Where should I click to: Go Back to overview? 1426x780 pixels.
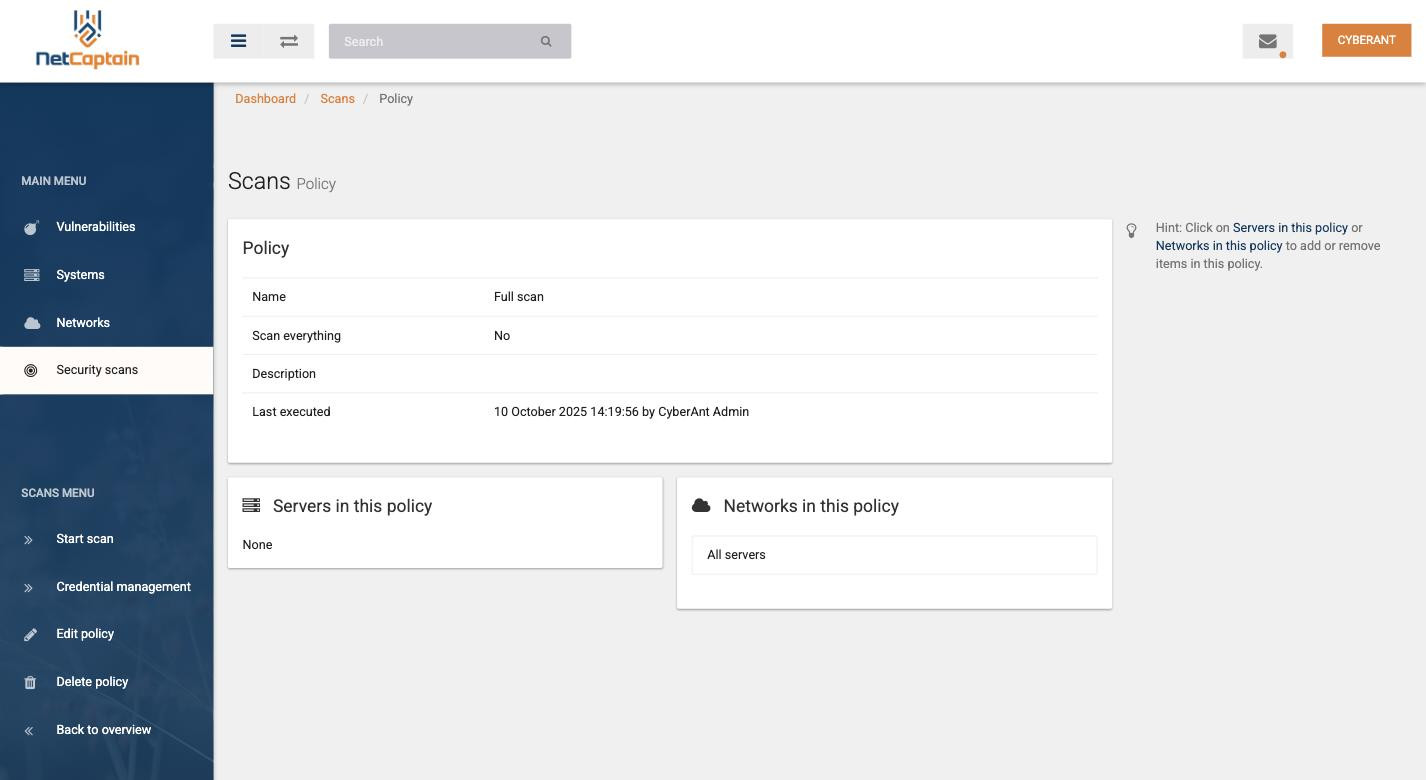click(x=104, y=730)
